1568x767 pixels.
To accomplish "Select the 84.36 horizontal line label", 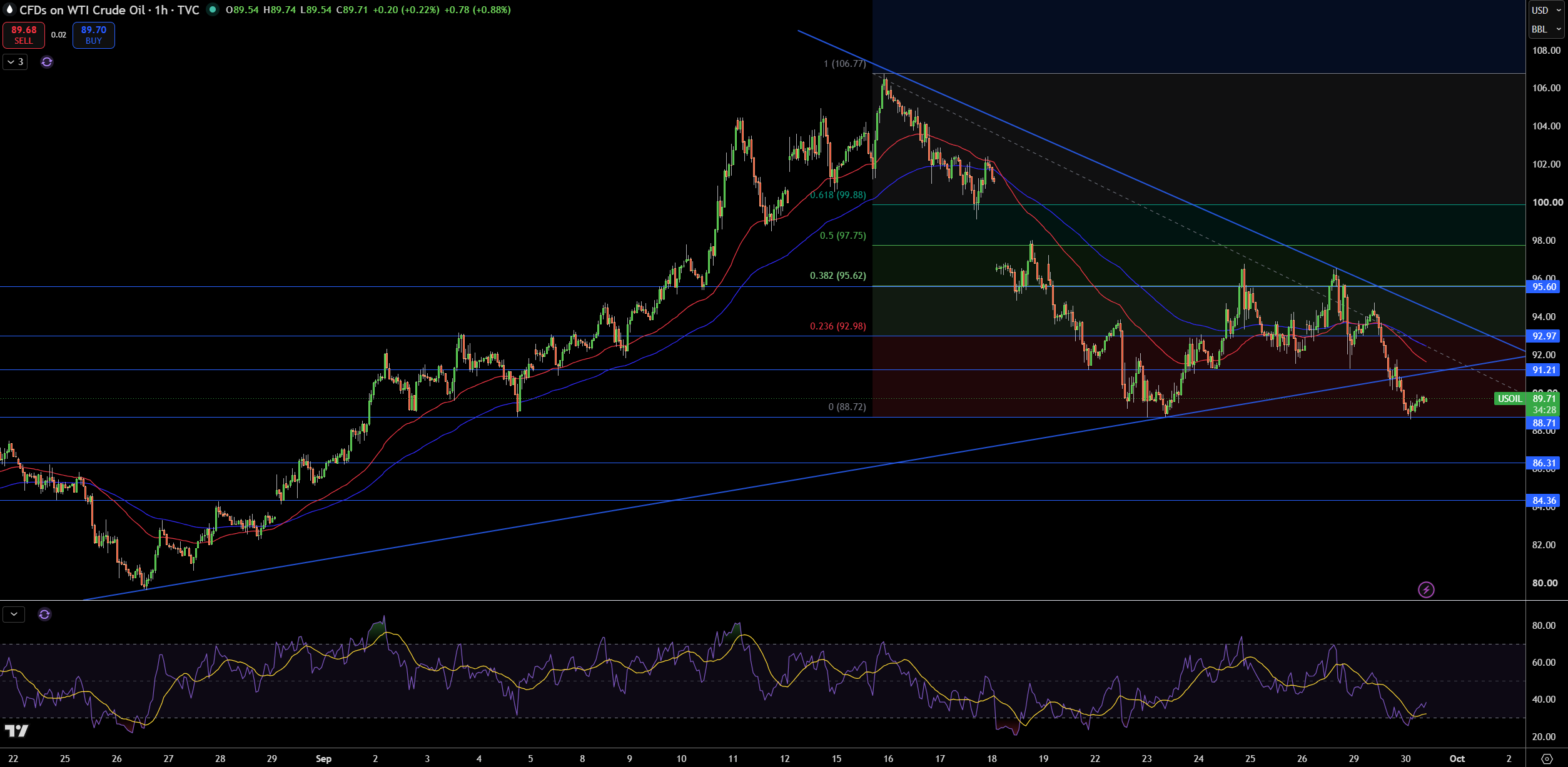I will click(x=1543, y=501).
